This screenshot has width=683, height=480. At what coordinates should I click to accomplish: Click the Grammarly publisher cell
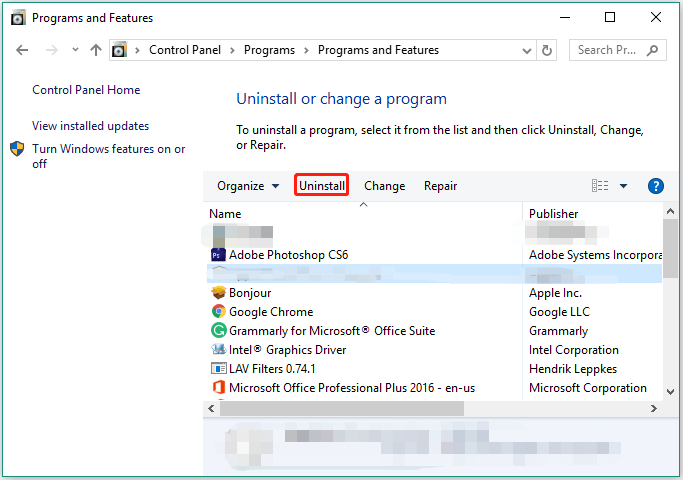558,331
